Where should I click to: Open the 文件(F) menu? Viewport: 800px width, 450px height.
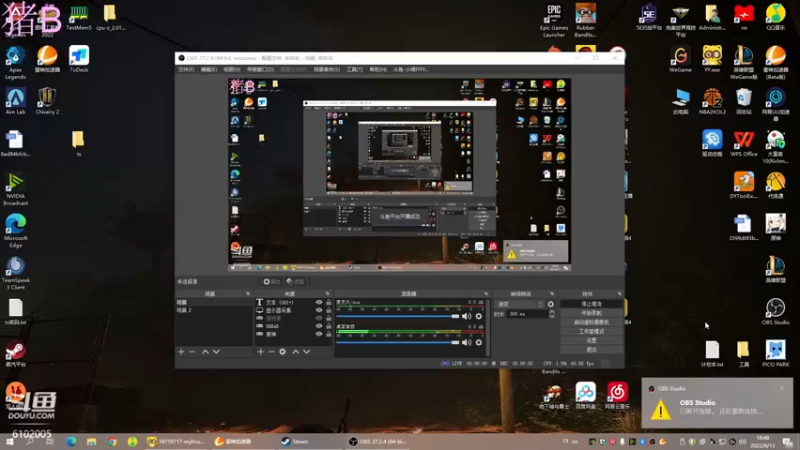[186, 69]
